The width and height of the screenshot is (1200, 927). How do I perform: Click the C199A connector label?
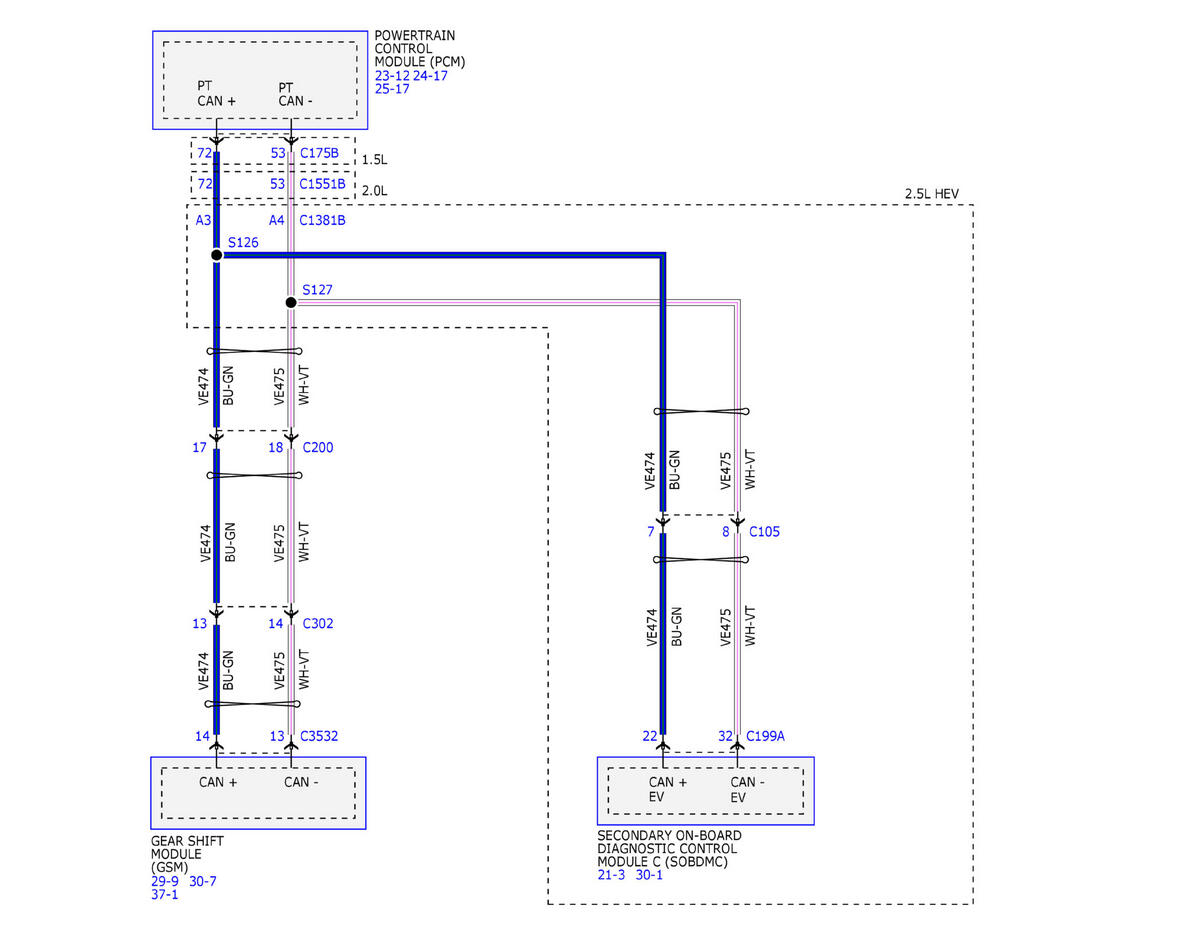pos(767,736)
